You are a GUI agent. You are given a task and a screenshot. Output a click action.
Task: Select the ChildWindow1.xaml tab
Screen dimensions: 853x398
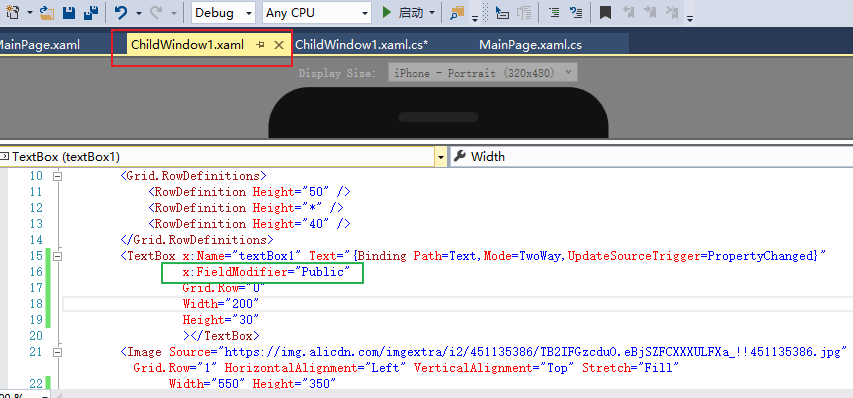(x=188, y=45)
